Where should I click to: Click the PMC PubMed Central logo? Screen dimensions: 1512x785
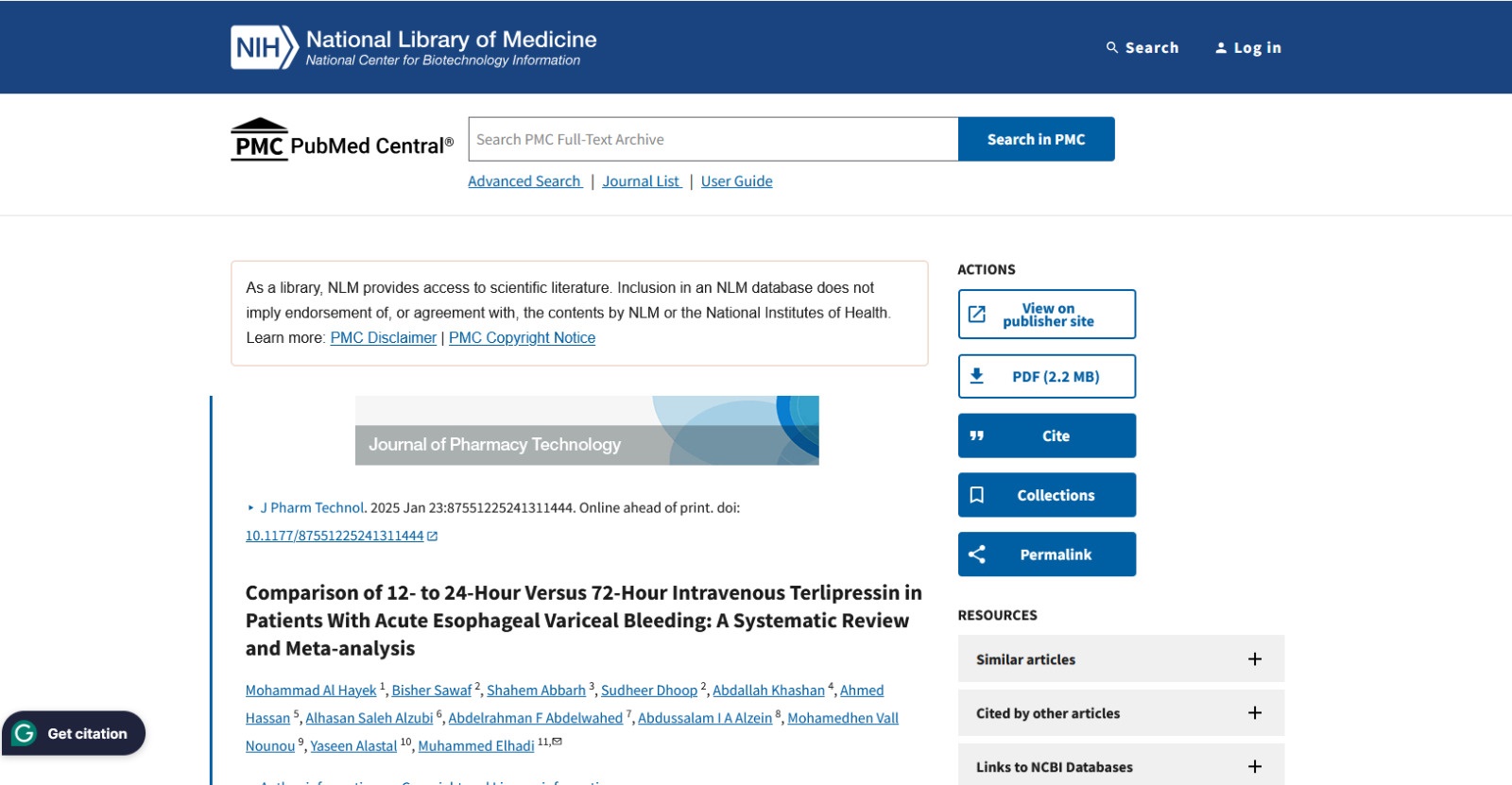click(x=342, y=141)
